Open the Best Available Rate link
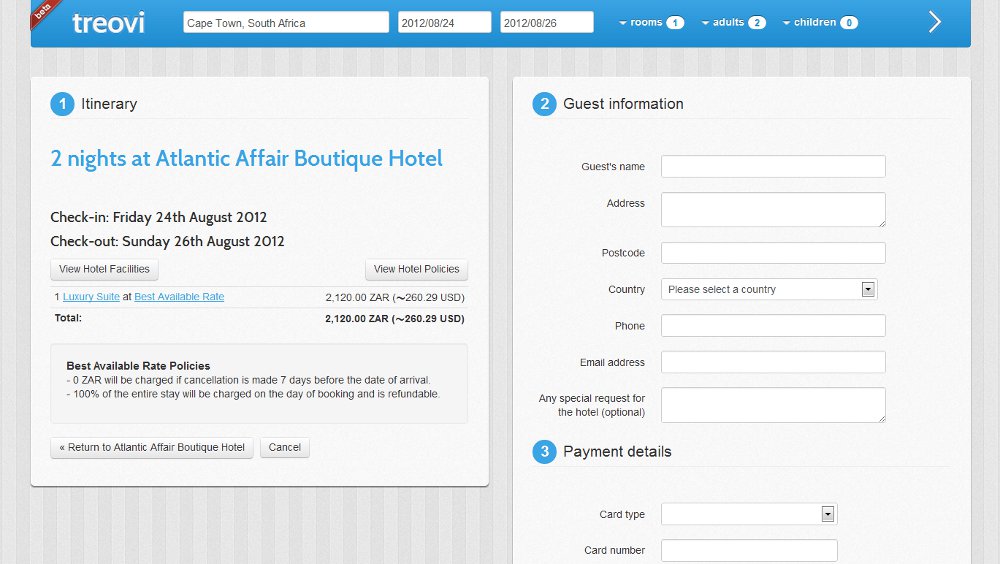1000x564 pixels. [x=179, y=297]
